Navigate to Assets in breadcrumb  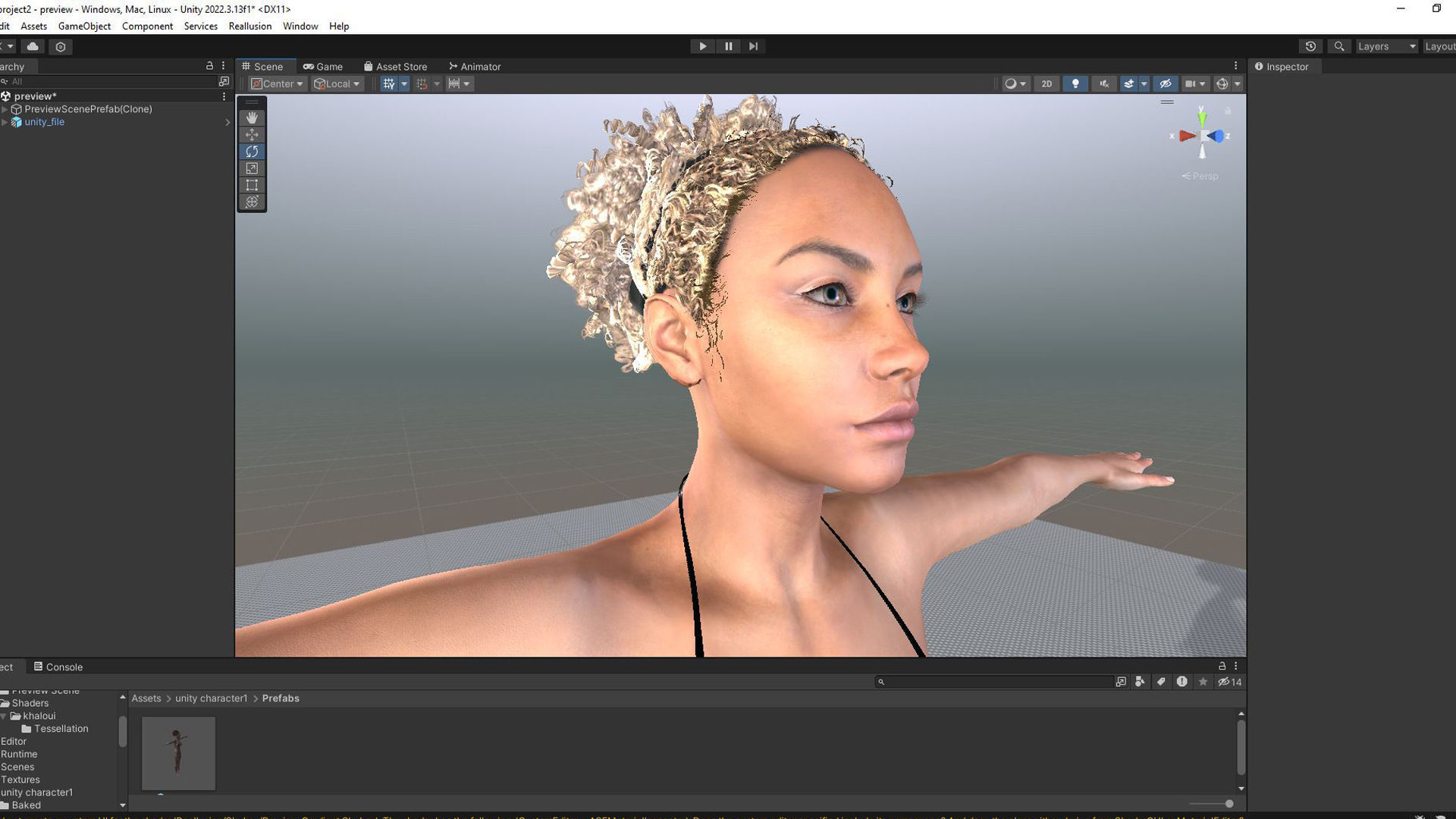[146, 698]
